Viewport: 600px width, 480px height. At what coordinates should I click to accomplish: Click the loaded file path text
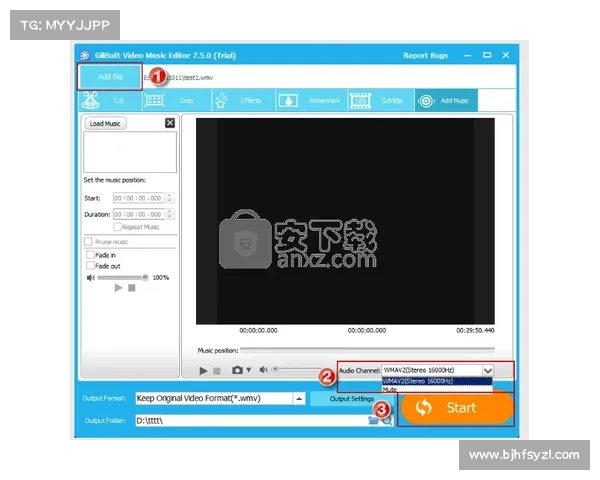tap(179, 78)
